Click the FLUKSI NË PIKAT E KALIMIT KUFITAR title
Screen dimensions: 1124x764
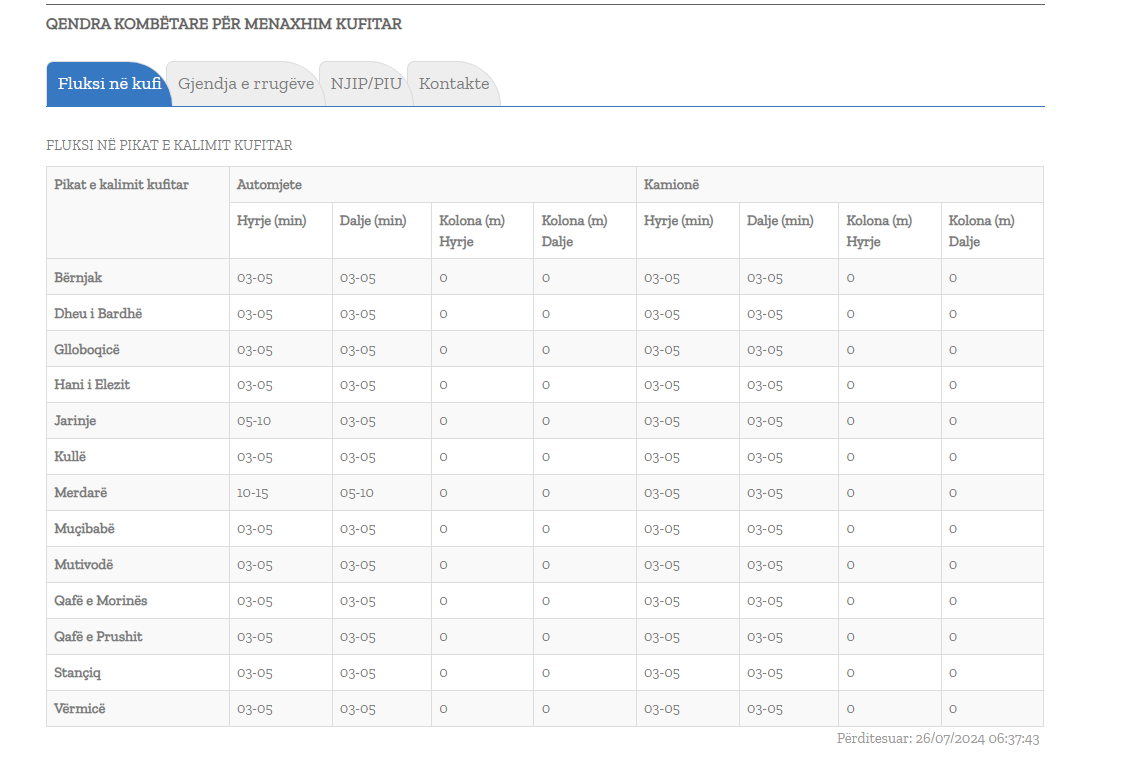click(x=169, y=145)
